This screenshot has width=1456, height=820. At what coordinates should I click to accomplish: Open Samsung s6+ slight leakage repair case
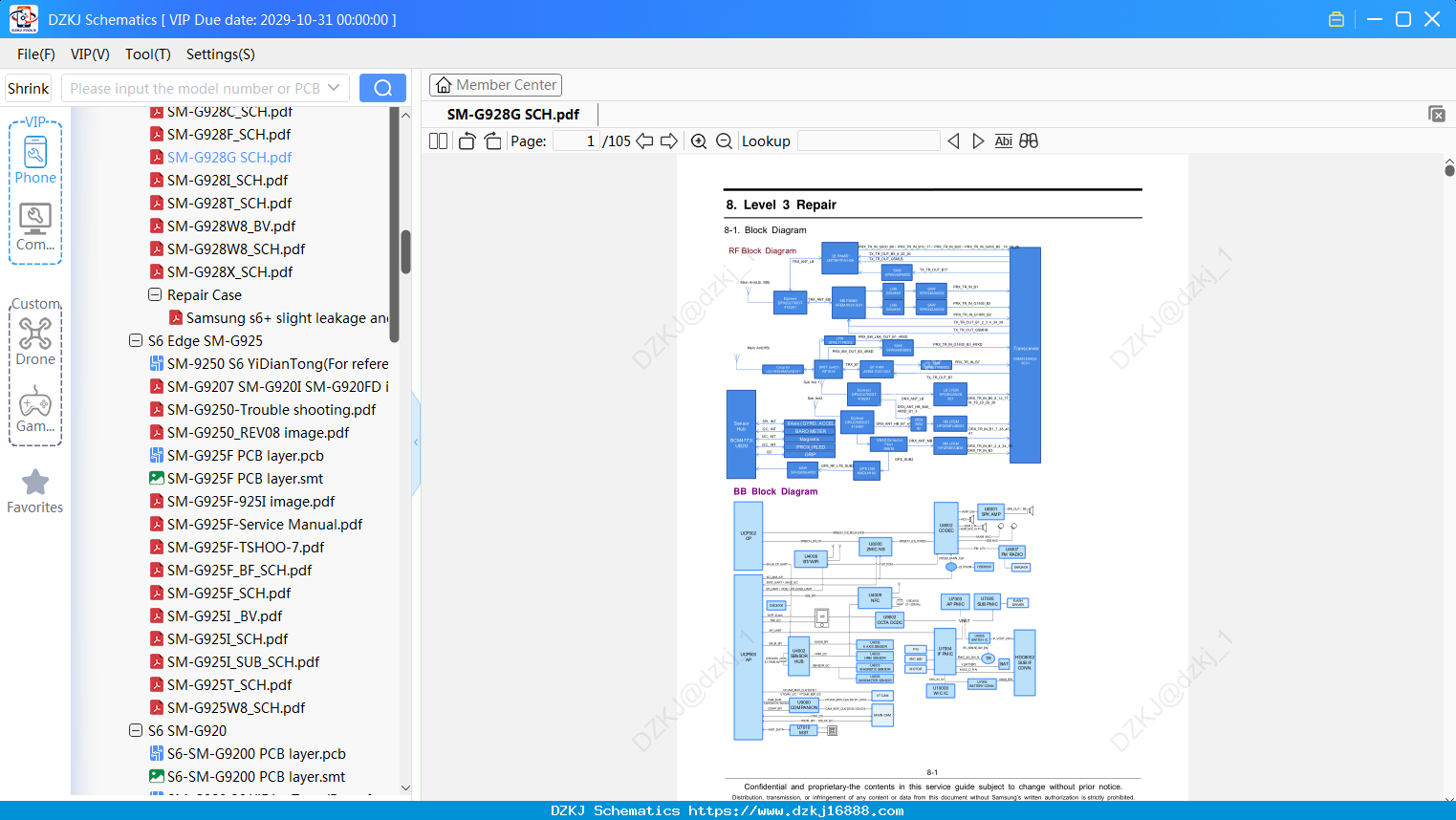(288, 318)
